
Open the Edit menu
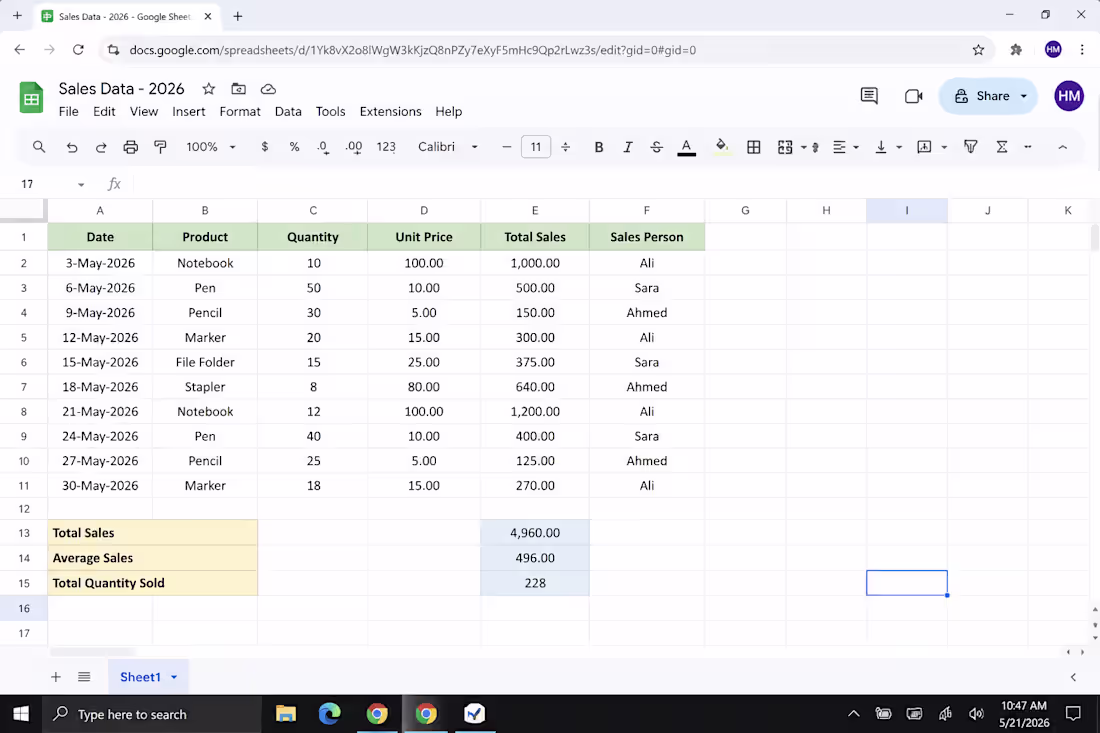(104, 112)
